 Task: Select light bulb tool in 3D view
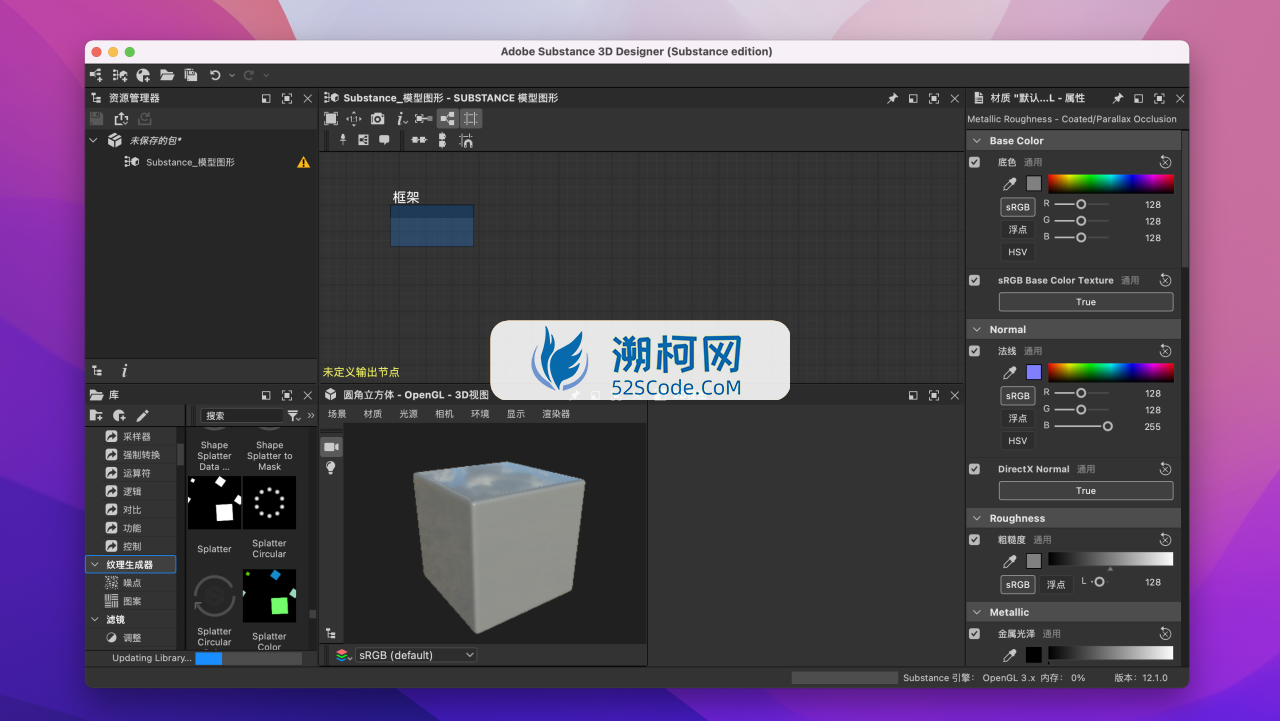[x=331, y=467]
